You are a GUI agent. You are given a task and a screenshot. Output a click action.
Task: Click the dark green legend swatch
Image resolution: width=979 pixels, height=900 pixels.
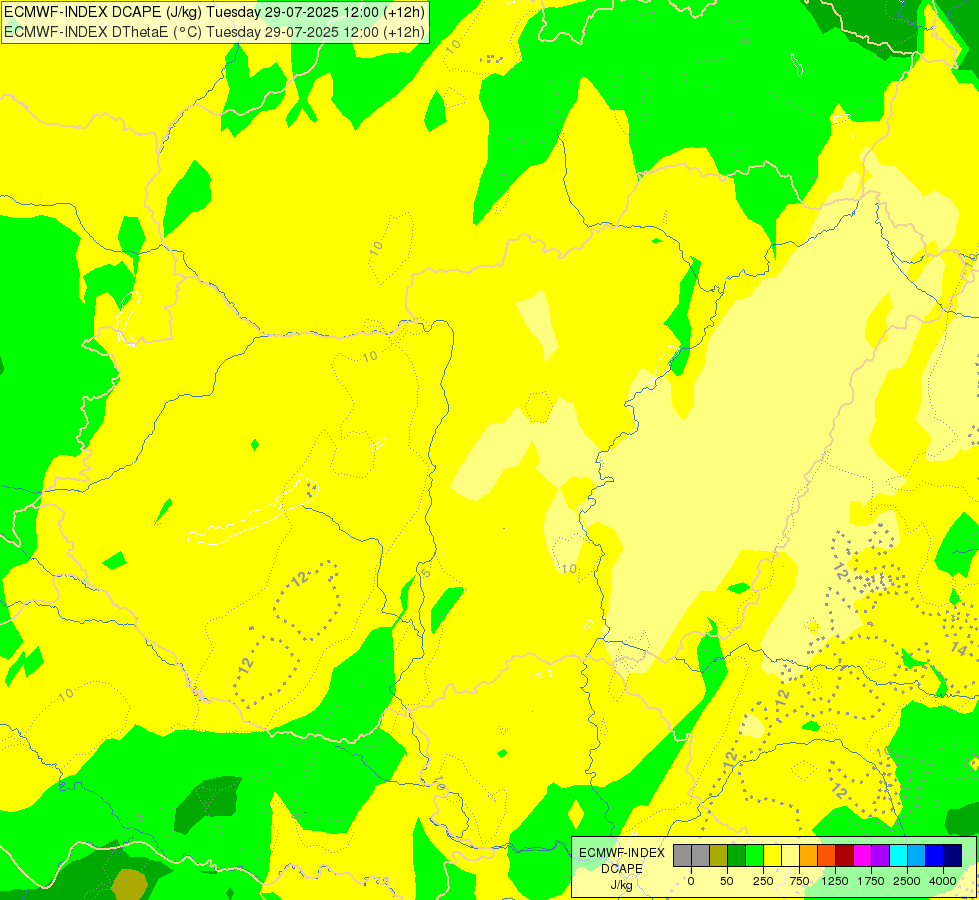pos(736,855)
